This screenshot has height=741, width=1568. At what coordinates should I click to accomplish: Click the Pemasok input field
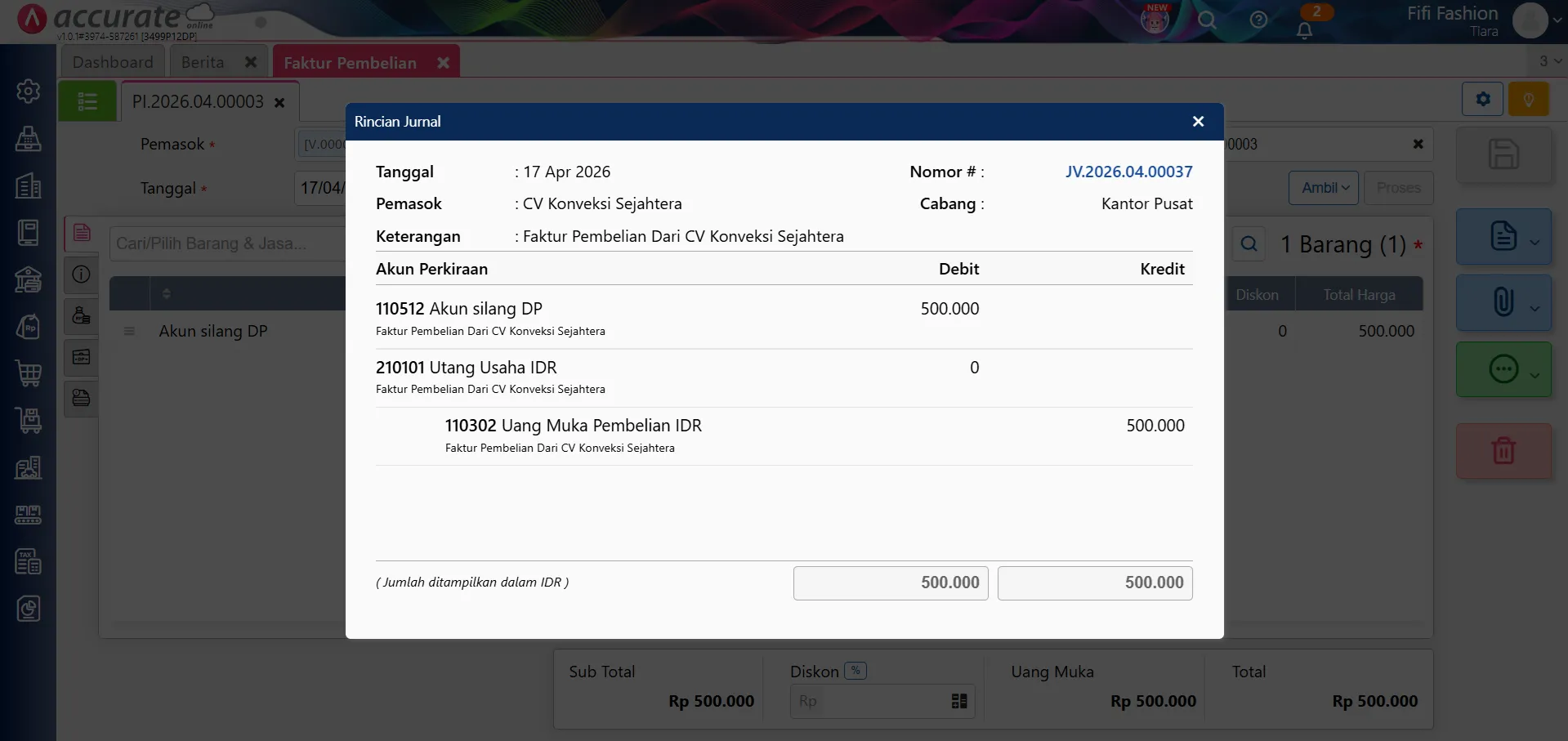pyautogui.click(x=320, y=145)
